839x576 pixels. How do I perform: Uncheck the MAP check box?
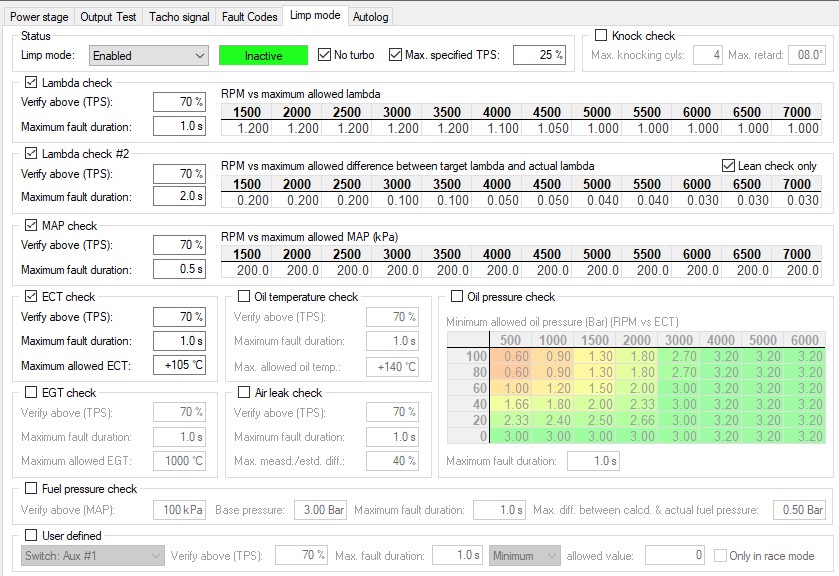30,226
